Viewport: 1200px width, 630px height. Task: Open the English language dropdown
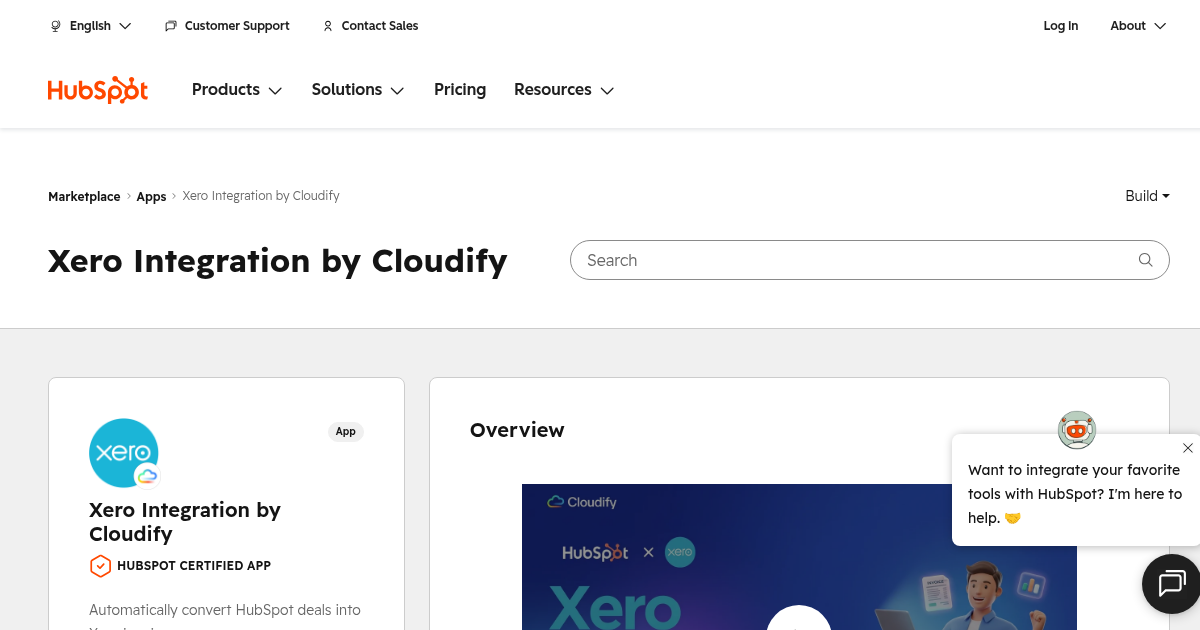click(91, 26)
